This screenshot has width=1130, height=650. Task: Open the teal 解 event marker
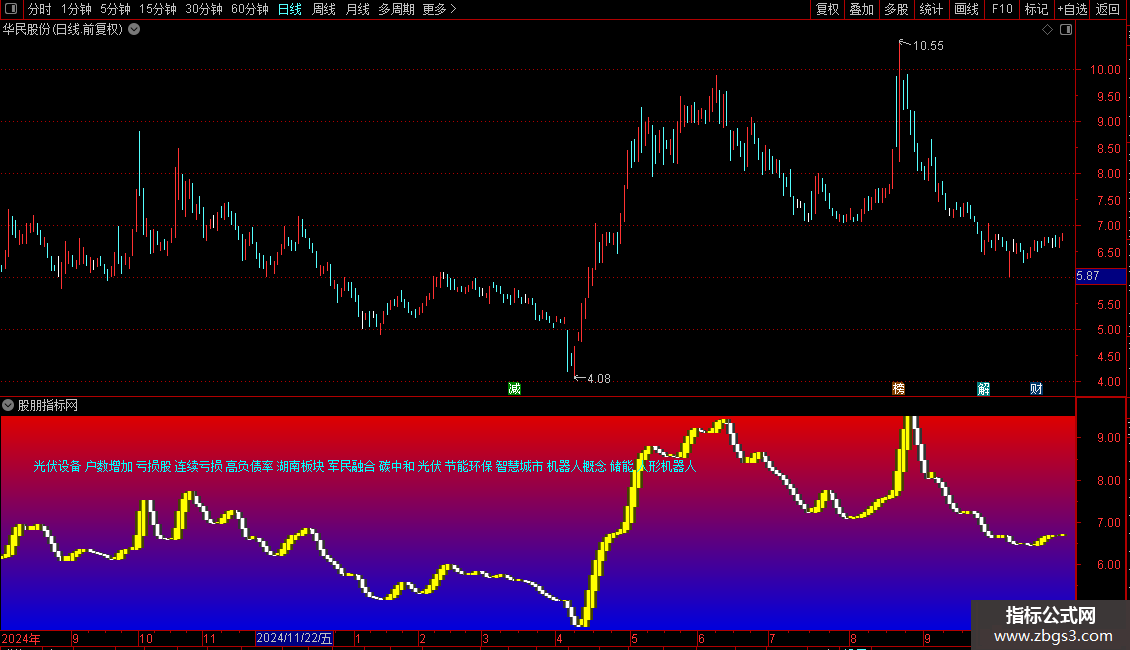984,388
